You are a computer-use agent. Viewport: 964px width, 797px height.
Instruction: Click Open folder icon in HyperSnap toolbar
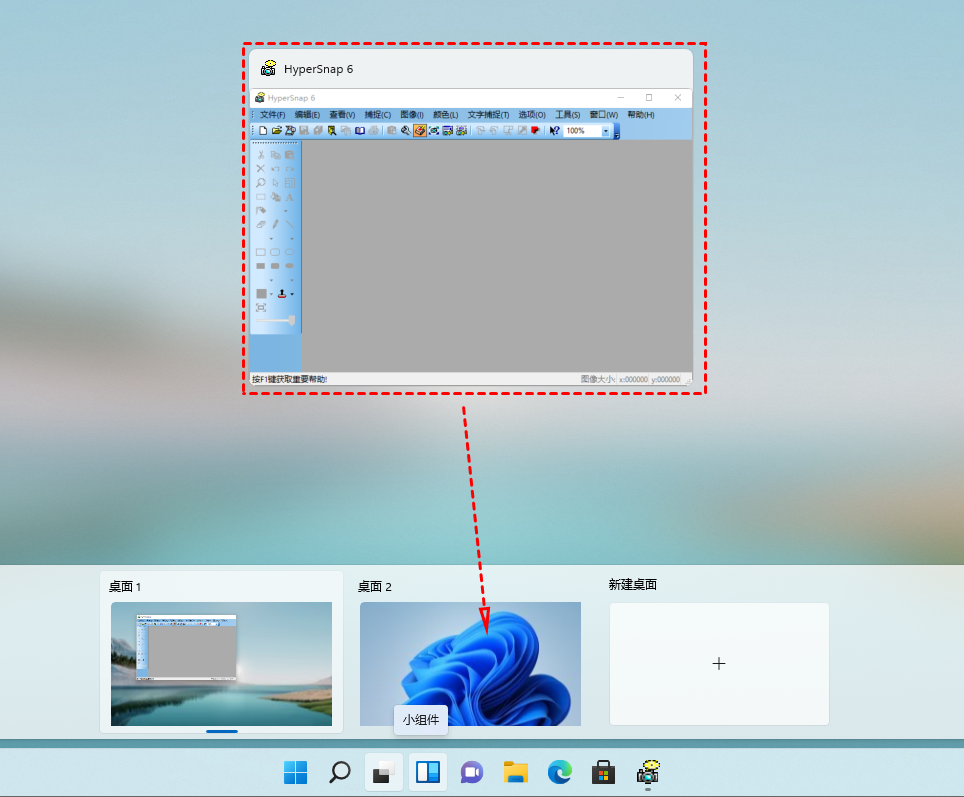pos(277,130)
